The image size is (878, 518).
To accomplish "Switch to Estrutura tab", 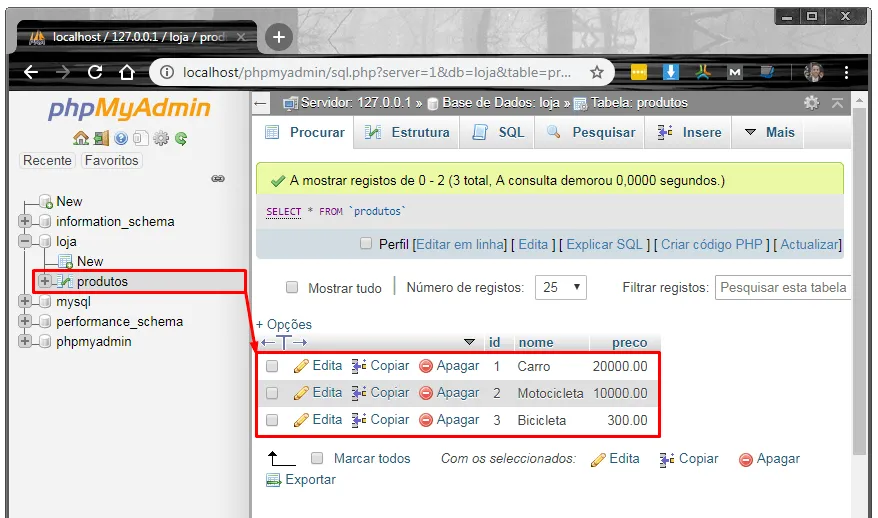I will [407, 133].
